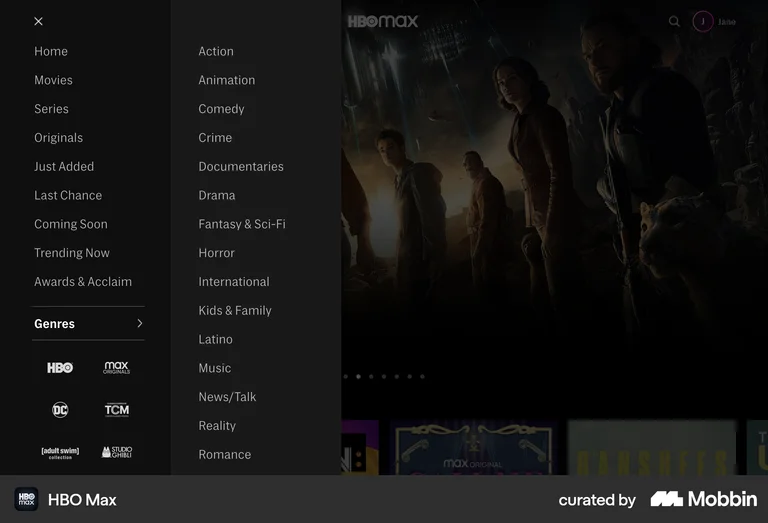
Task: Pick the Music genre
Action: (x=215, y=368)
